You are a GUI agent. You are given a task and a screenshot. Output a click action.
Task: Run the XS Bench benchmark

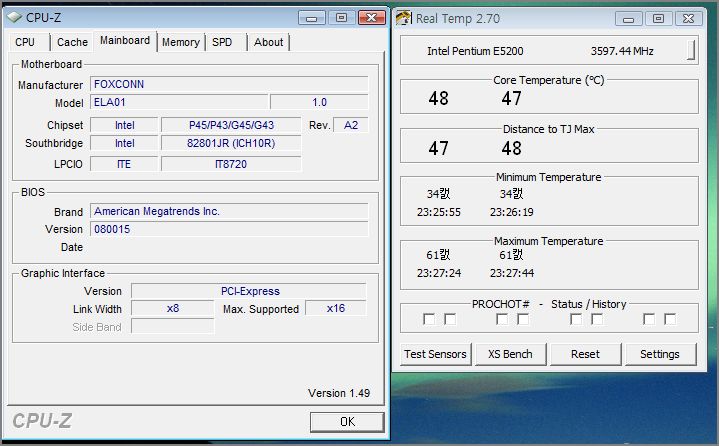pyautogui.click(x=510, y=354)
